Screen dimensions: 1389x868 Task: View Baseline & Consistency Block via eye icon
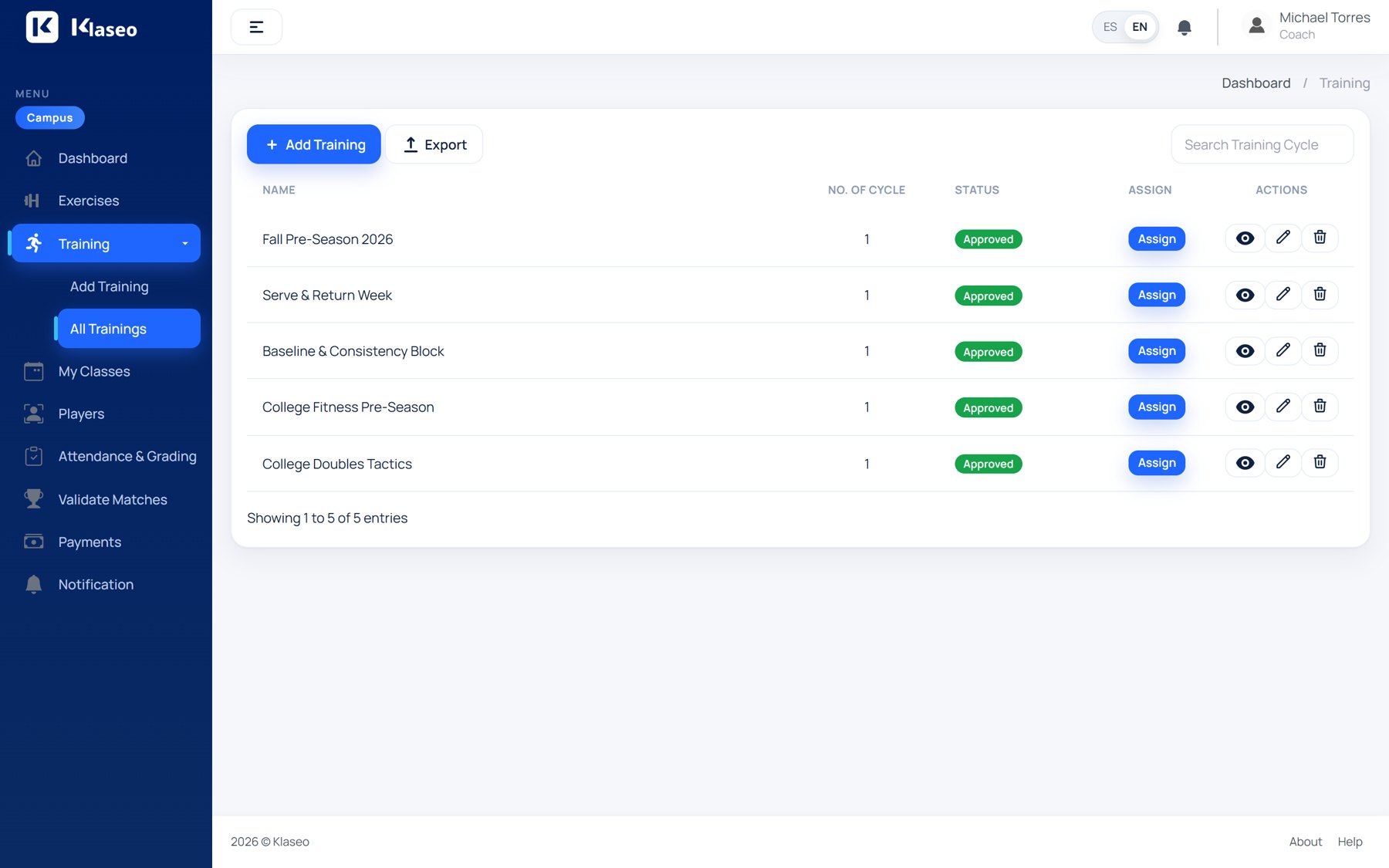pyautogui.click(x=1245, y=351)
